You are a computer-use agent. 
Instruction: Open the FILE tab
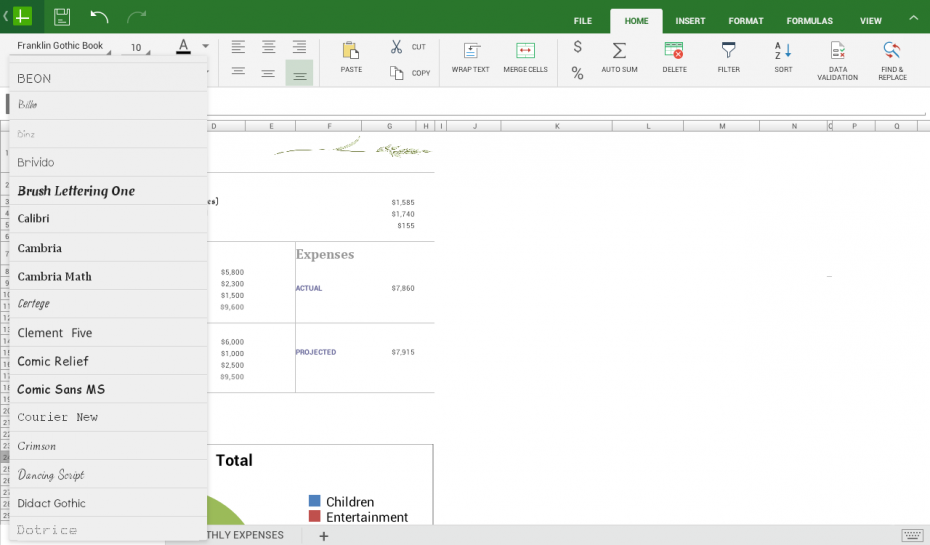coord(582,21)
